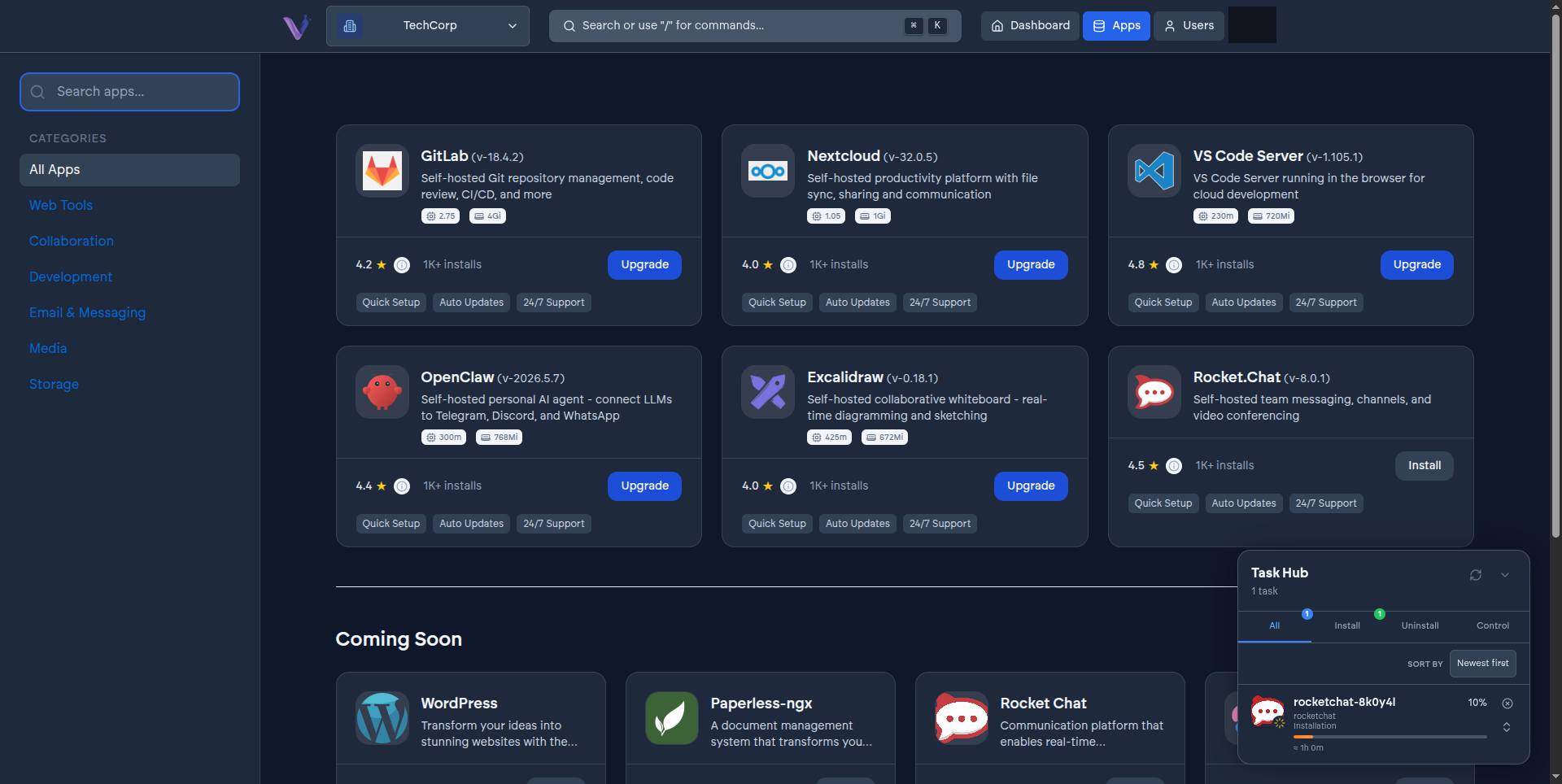Screen dimensions: 1562x784
Task: Click the OpenClaw red mascot icon
Action: (x=382, y=392)
